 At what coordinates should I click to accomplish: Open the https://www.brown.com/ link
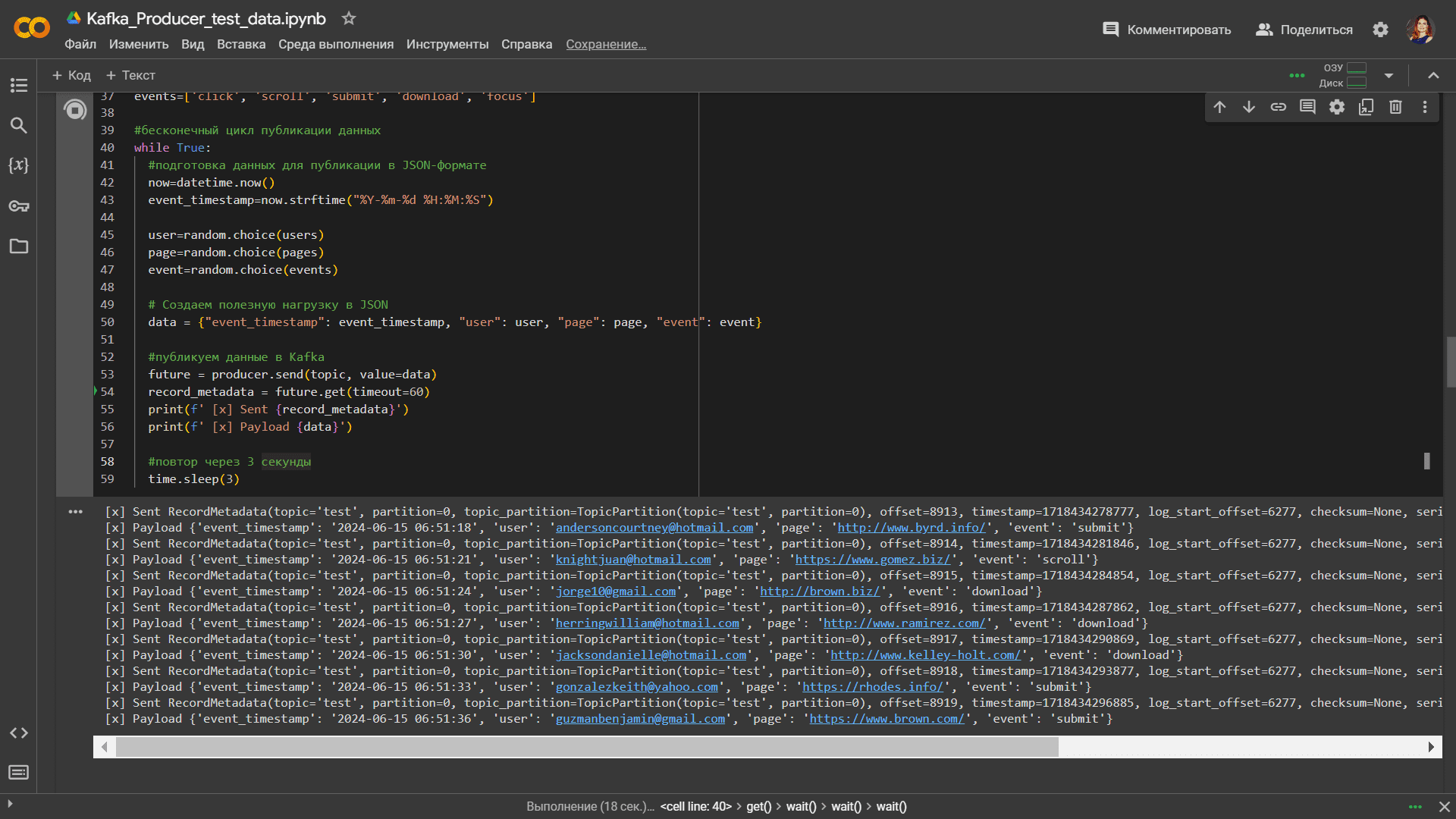point(887,719)
